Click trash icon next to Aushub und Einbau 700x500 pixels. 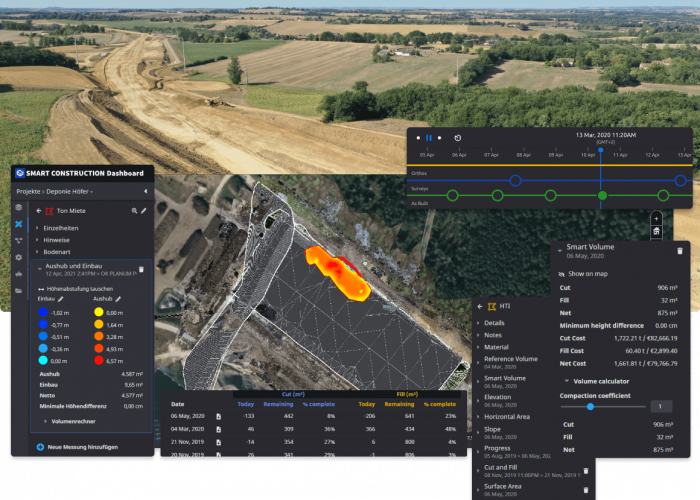coord(141,269)
